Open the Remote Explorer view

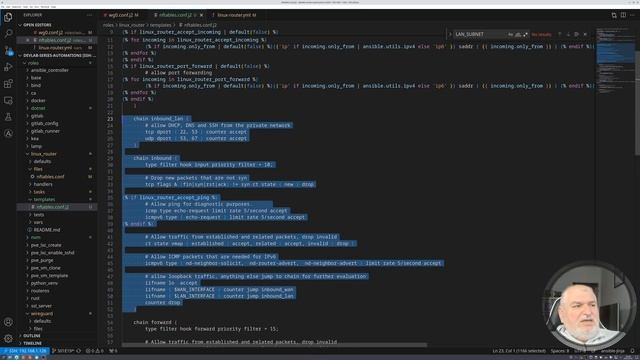click(x=8, y=100)
